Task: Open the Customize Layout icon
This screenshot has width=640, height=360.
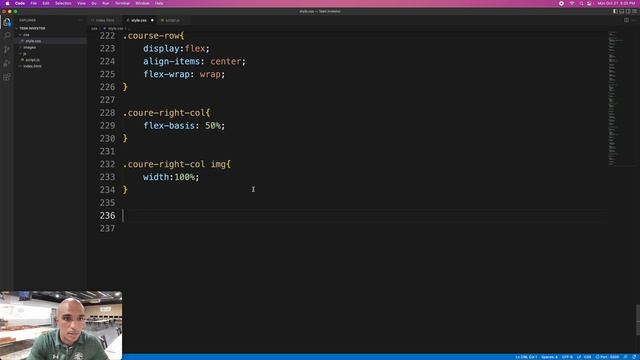Action: pos(634,11)
